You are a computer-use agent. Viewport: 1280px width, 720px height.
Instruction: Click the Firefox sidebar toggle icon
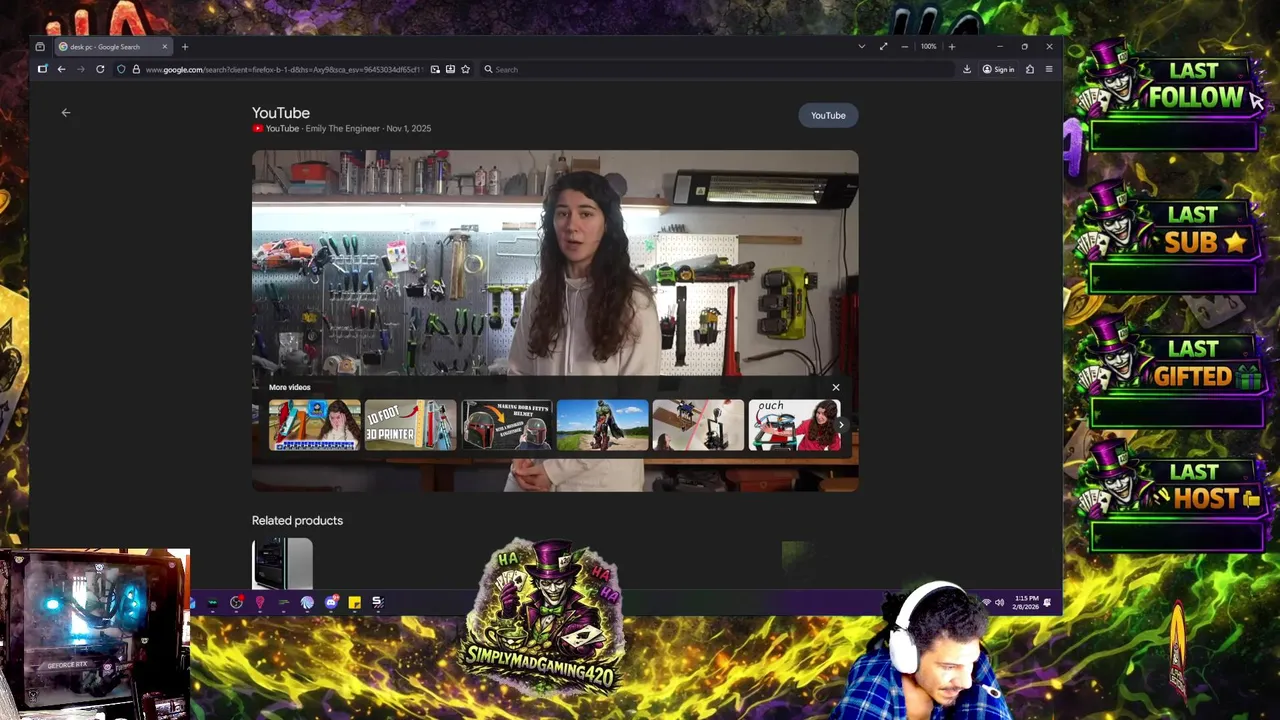(42, 69)
